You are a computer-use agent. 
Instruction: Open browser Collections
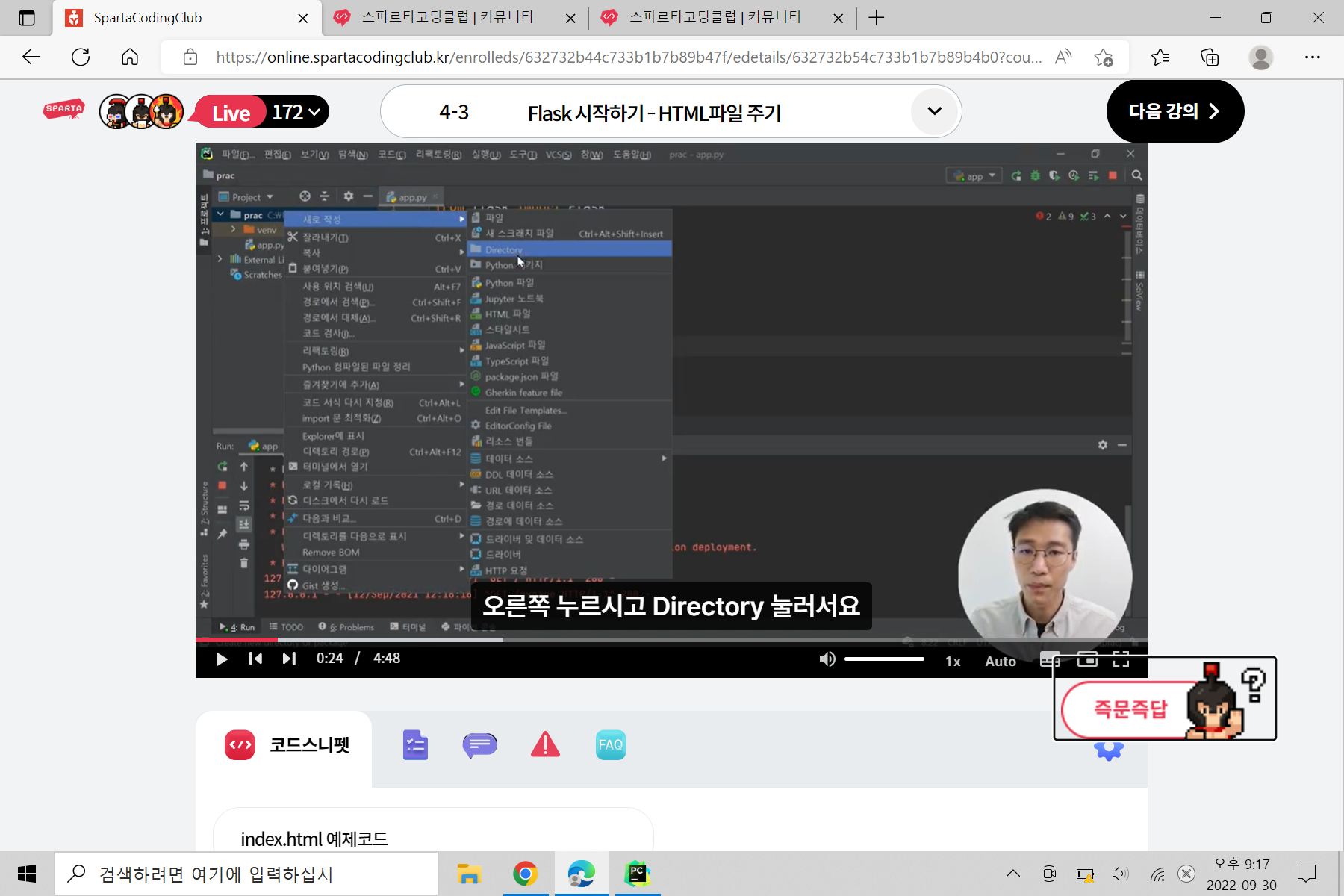[1210, 57]
